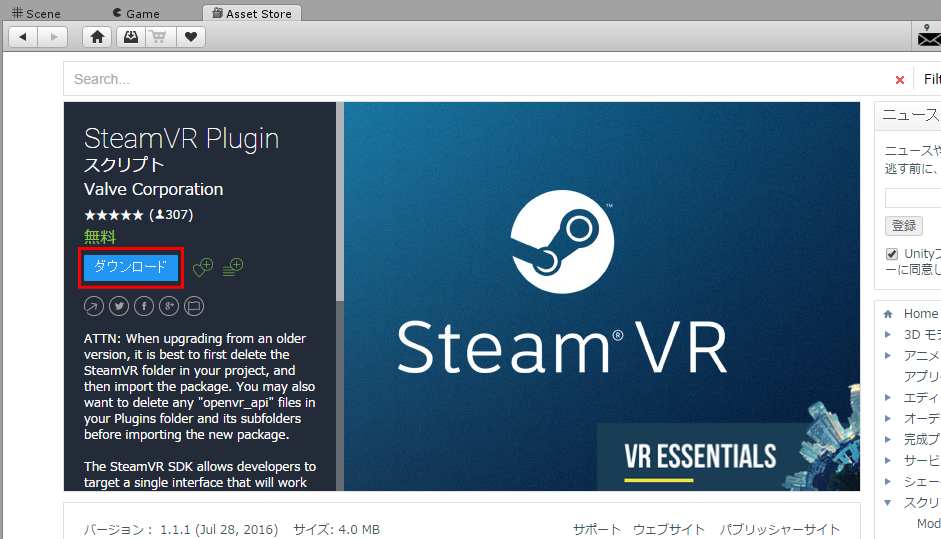The width and height of the screenshot is (941, 539).
Task: Open the Home link in category list
Action: coord(921,314)
